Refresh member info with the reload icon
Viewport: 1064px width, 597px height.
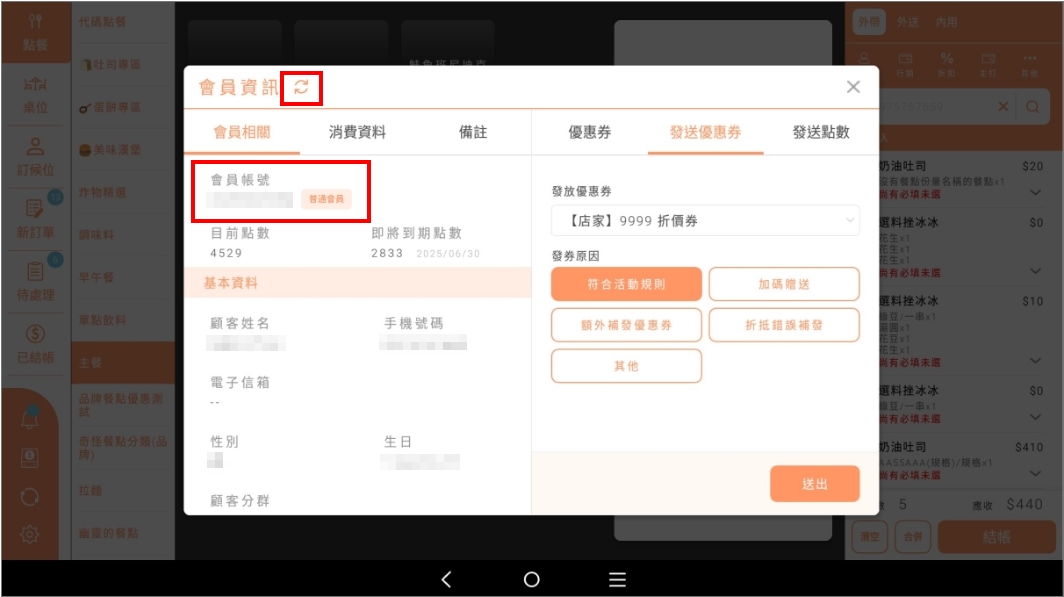301,88
